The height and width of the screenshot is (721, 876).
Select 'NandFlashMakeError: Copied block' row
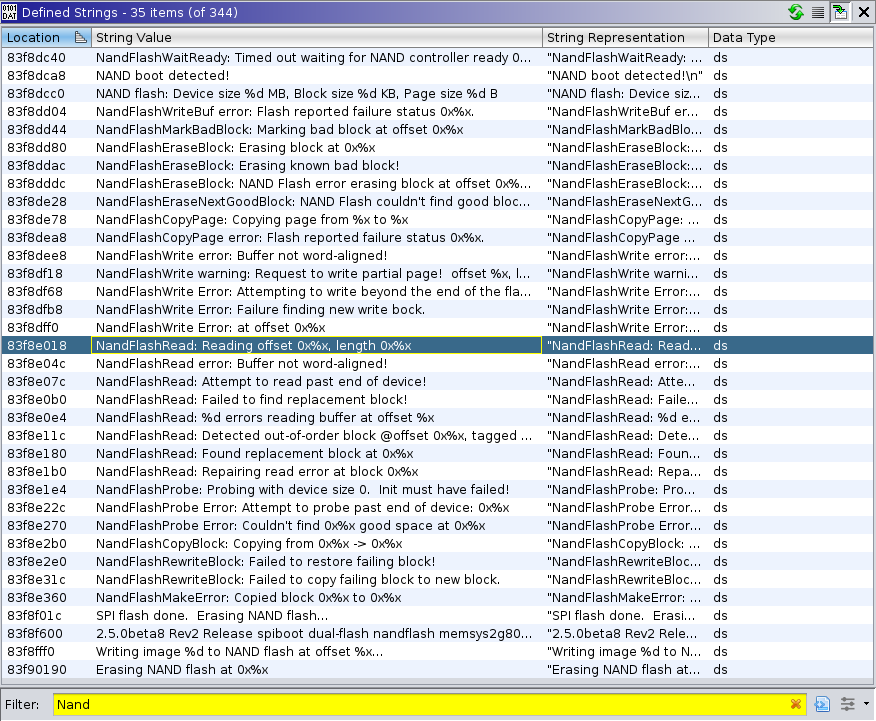[x=437, y=598]
